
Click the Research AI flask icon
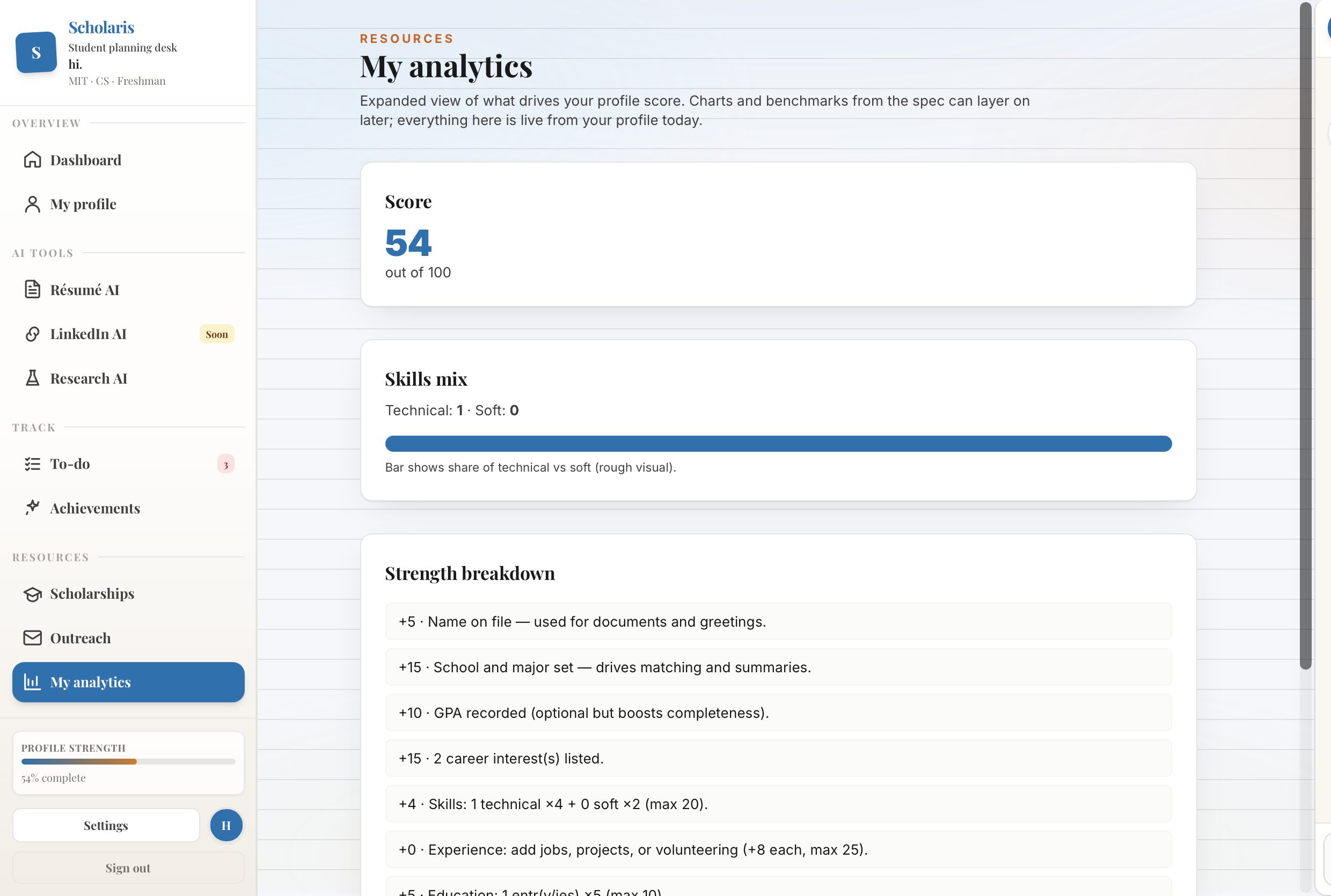pyautogui.click(x=33, y=378)
